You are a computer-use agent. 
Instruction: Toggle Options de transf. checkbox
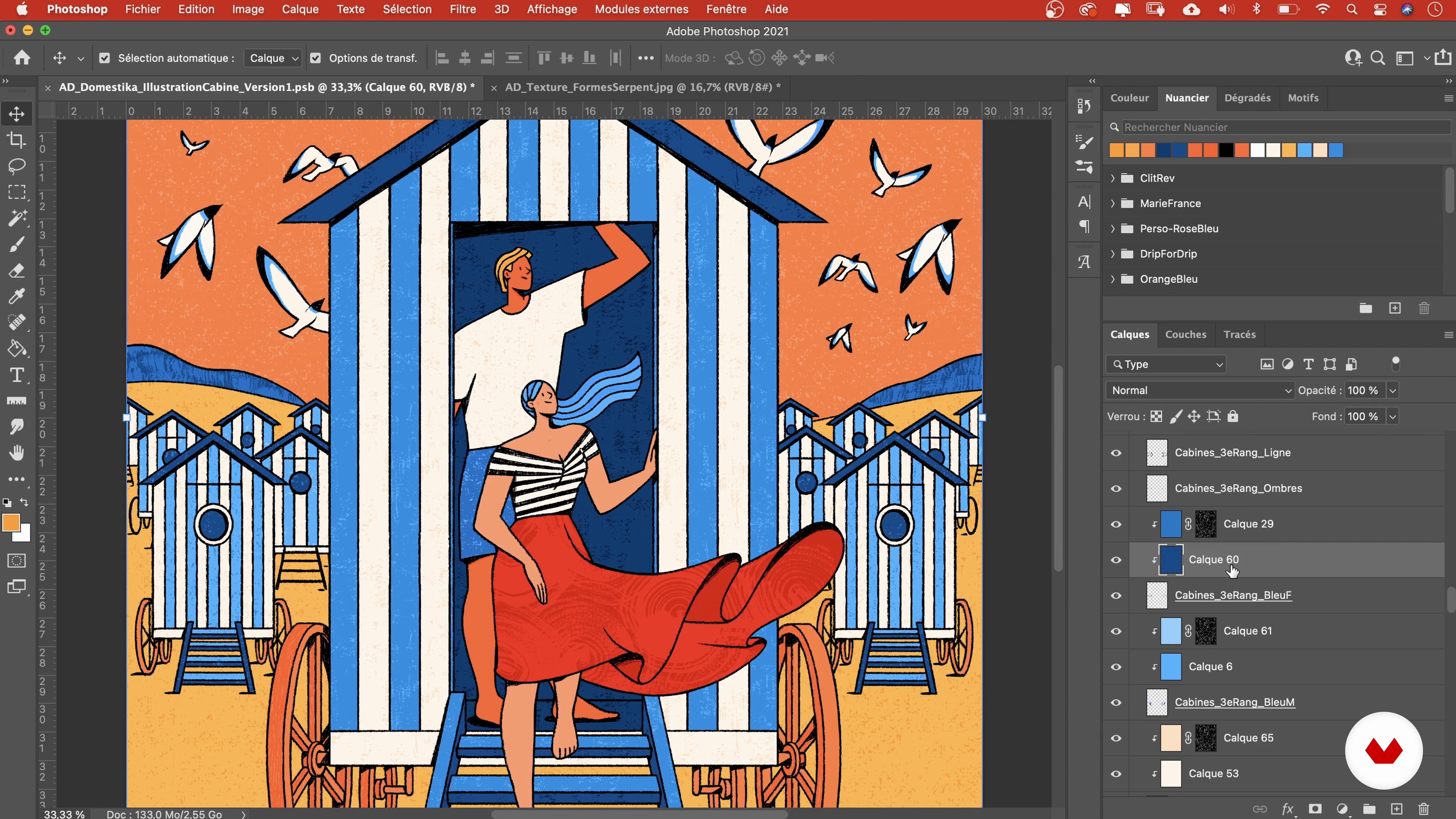pyautogui.click(x=315, y=58)
